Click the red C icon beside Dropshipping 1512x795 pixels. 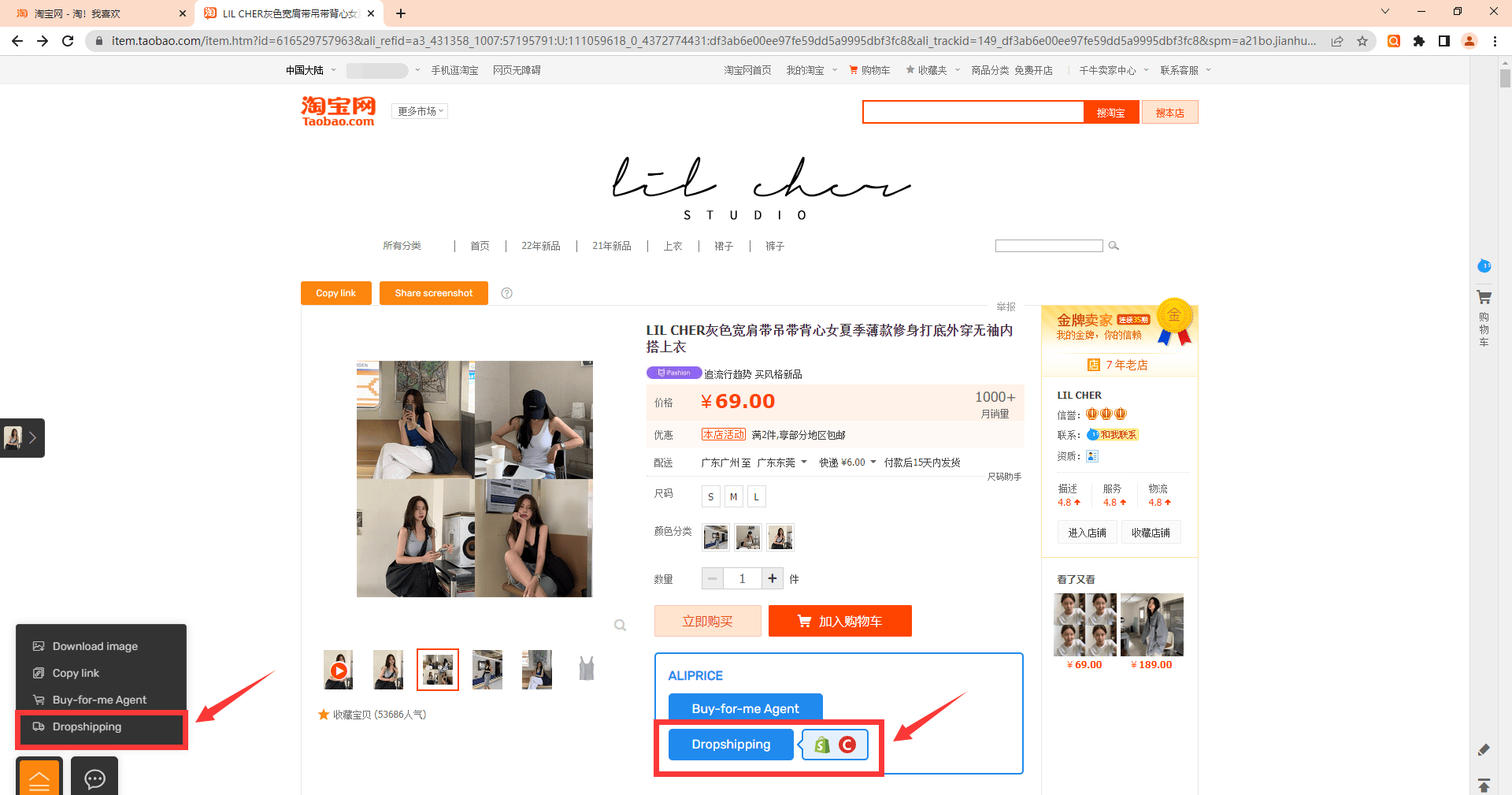847,745
